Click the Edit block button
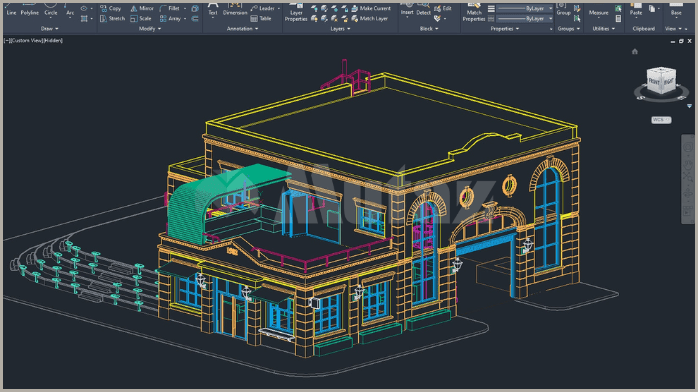 pos(443,8)
